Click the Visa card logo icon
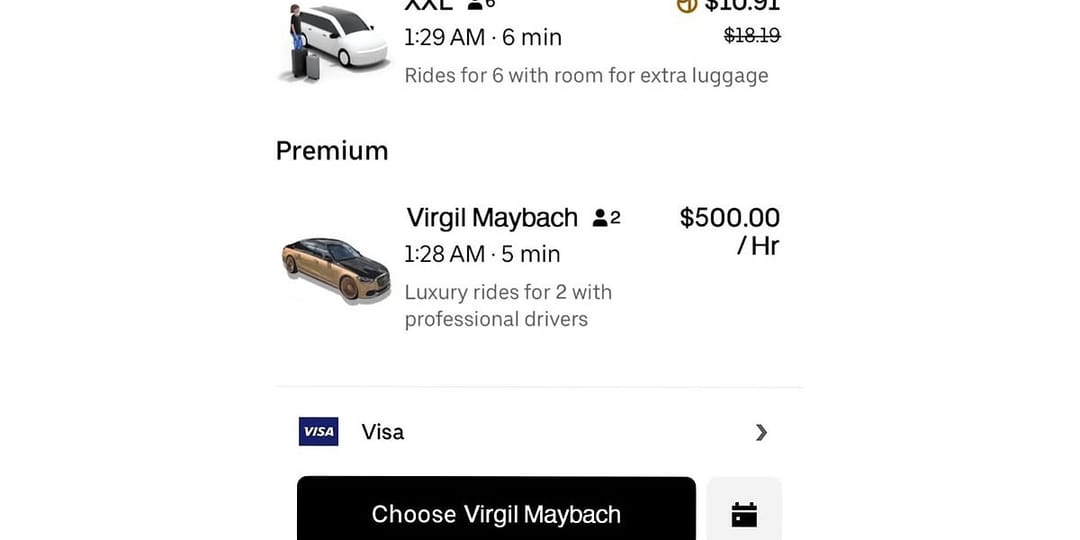The height and width of the screenshot is (540, 1080). click(318, 432)
